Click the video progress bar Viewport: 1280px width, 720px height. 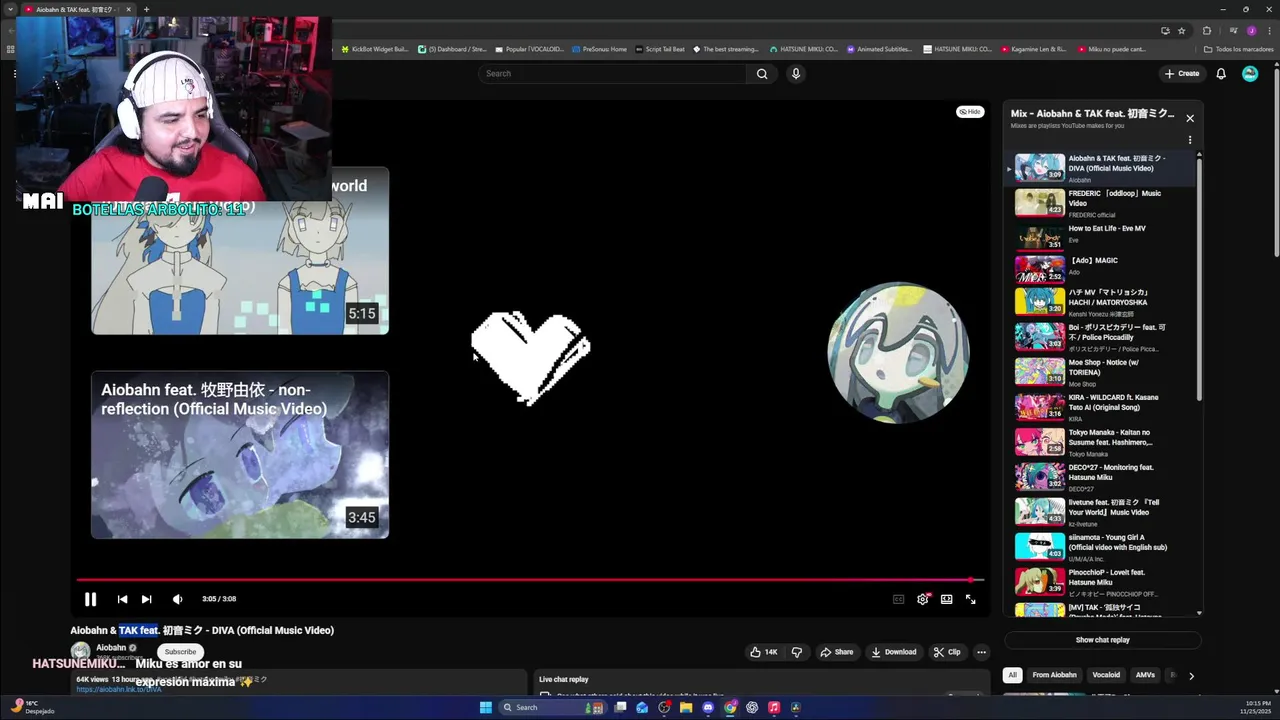(530, 579)
